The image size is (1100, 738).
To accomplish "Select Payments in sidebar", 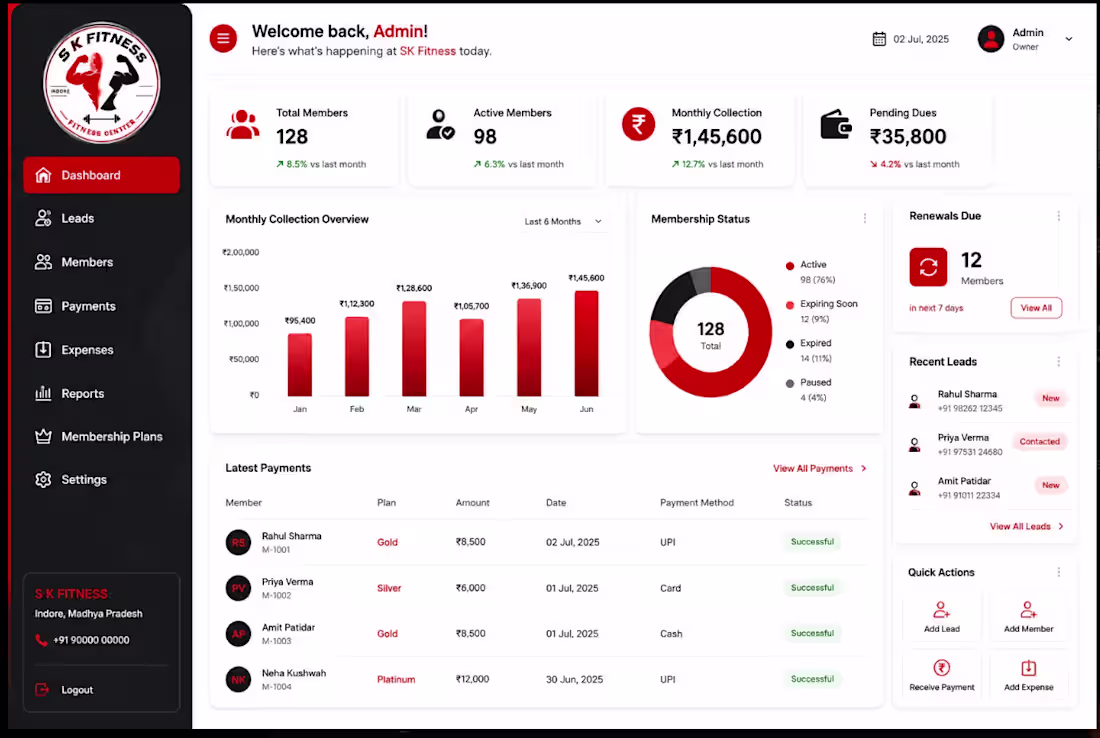I will pos(102,306).
